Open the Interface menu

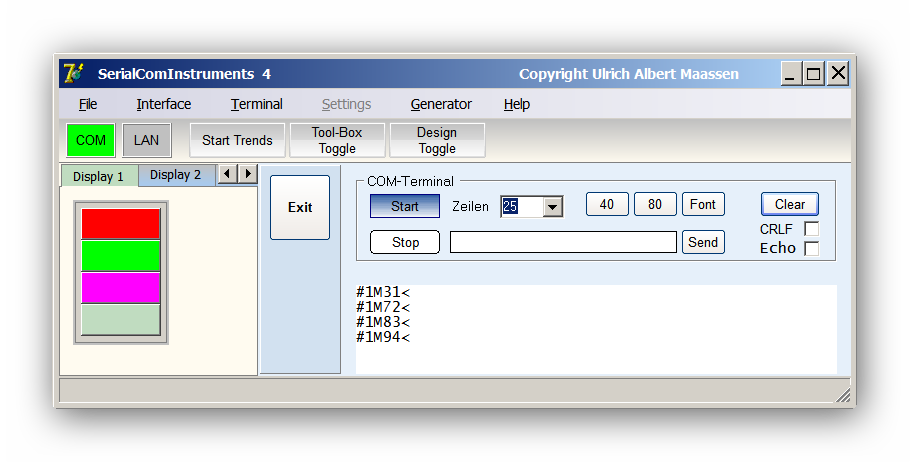click(x=164, y=104)
